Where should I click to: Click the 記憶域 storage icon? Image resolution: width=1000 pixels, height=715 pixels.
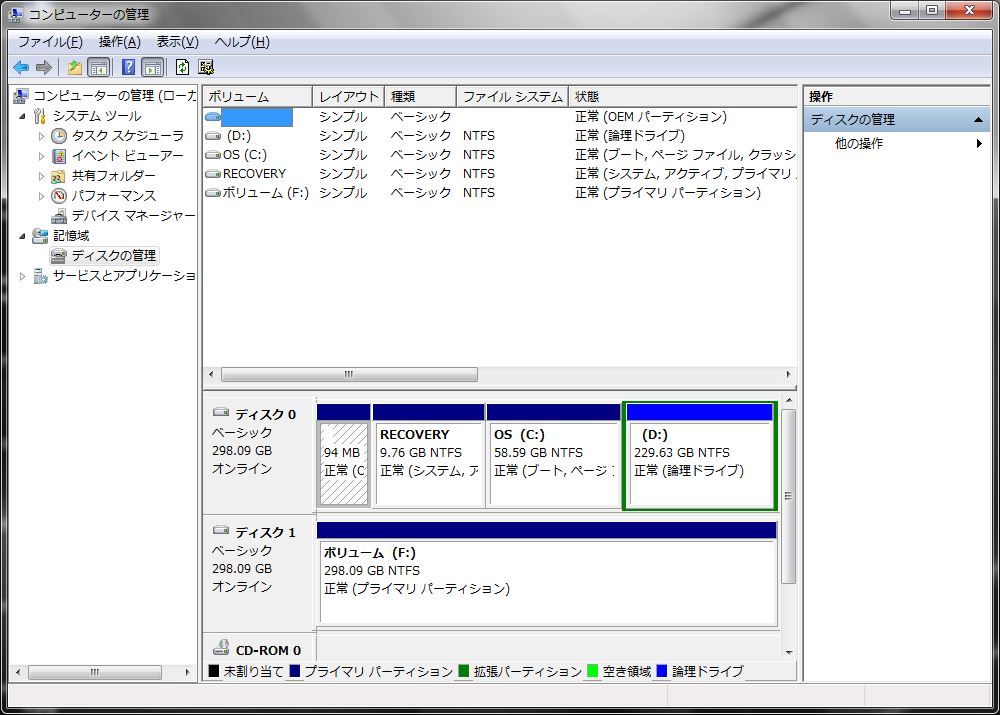point(40,236)
